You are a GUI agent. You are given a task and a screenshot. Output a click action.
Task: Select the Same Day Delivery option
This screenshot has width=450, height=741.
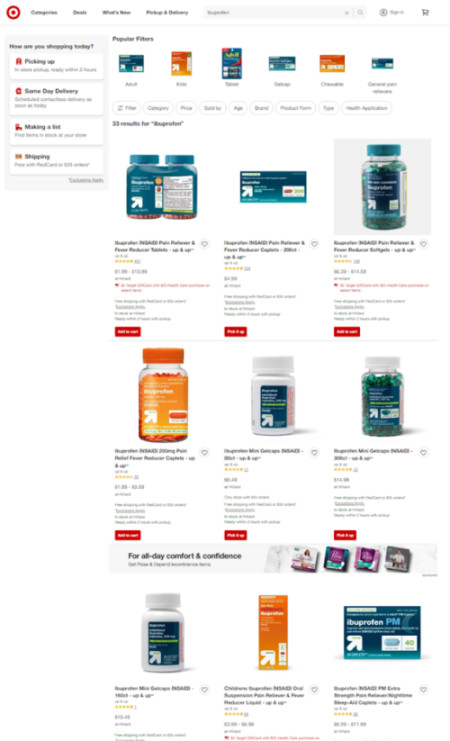pyautogui.click(x=56, y=98)
